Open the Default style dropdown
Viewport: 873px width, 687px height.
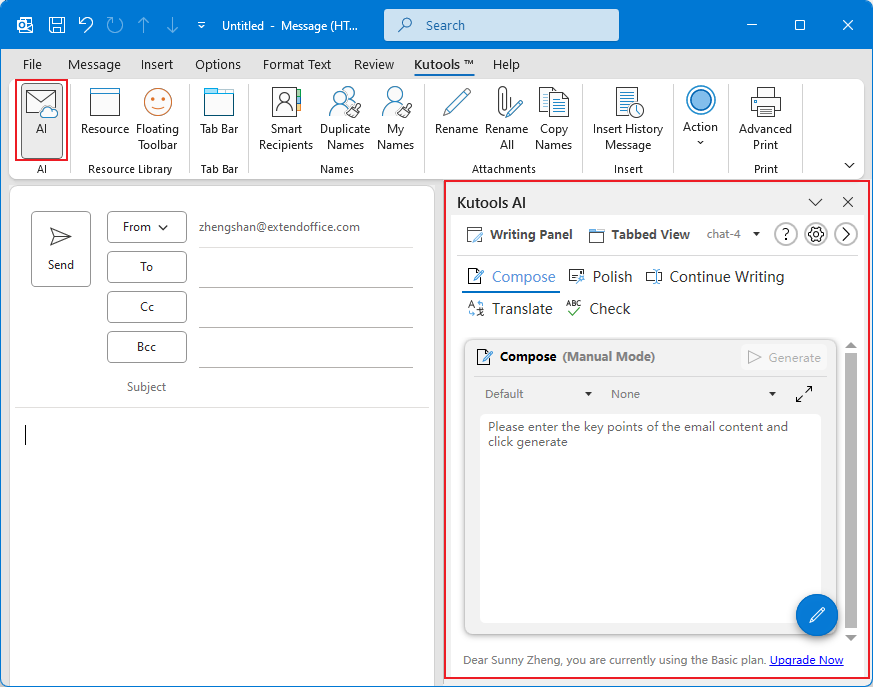pyautogui.click(x=538, y=394)
